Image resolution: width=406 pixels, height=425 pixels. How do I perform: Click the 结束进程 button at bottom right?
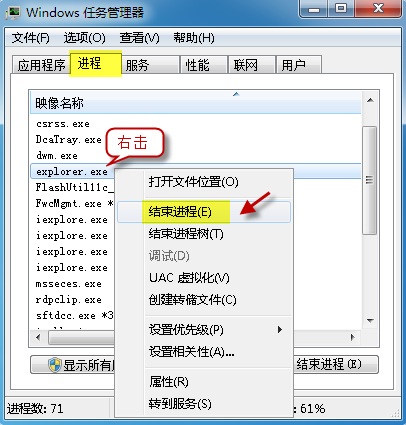(x=335, y=364)
